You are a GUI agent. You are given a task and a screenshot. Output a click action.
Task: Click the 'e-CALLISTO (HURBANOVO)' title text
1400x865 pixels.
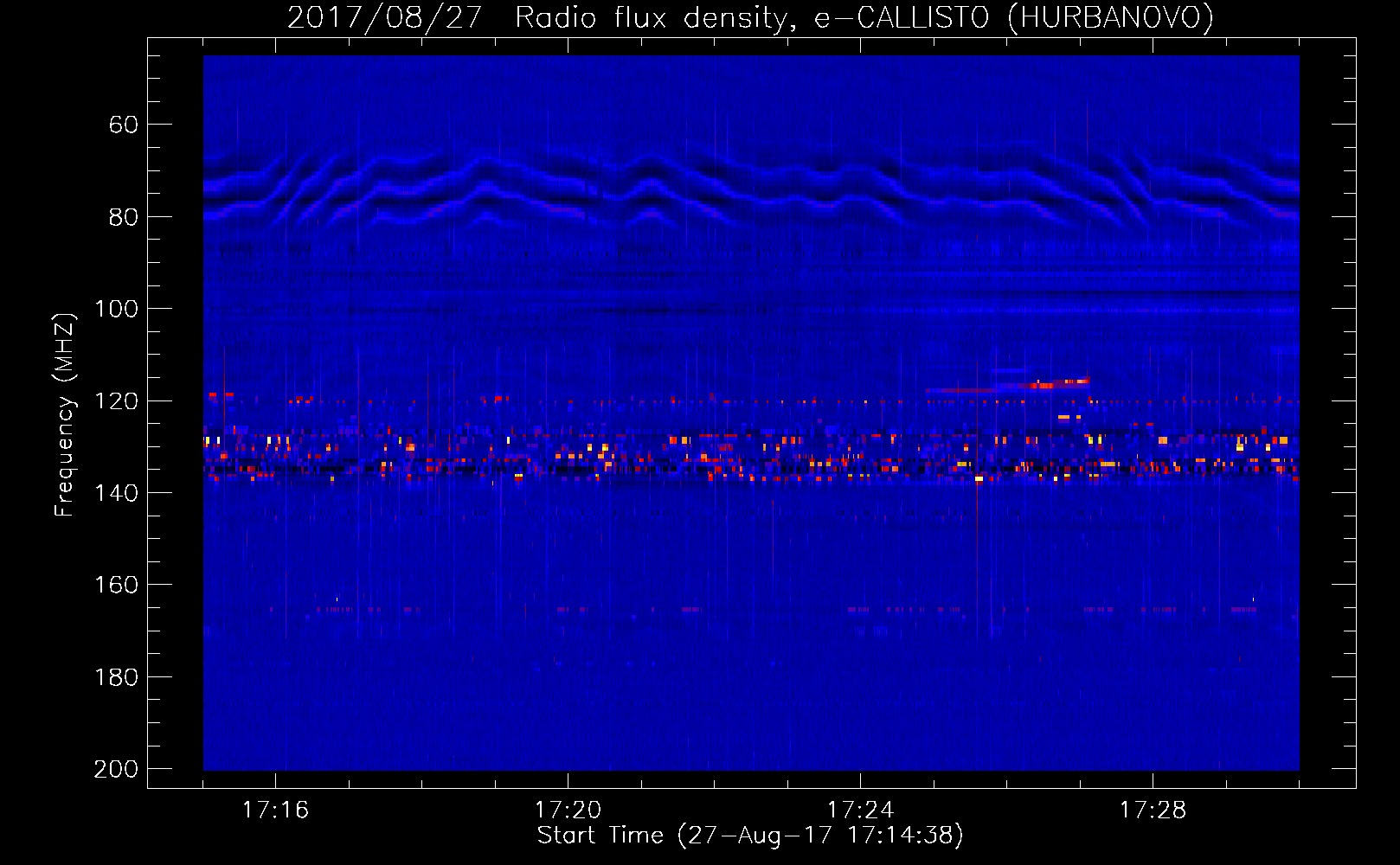coord(1014,17)
